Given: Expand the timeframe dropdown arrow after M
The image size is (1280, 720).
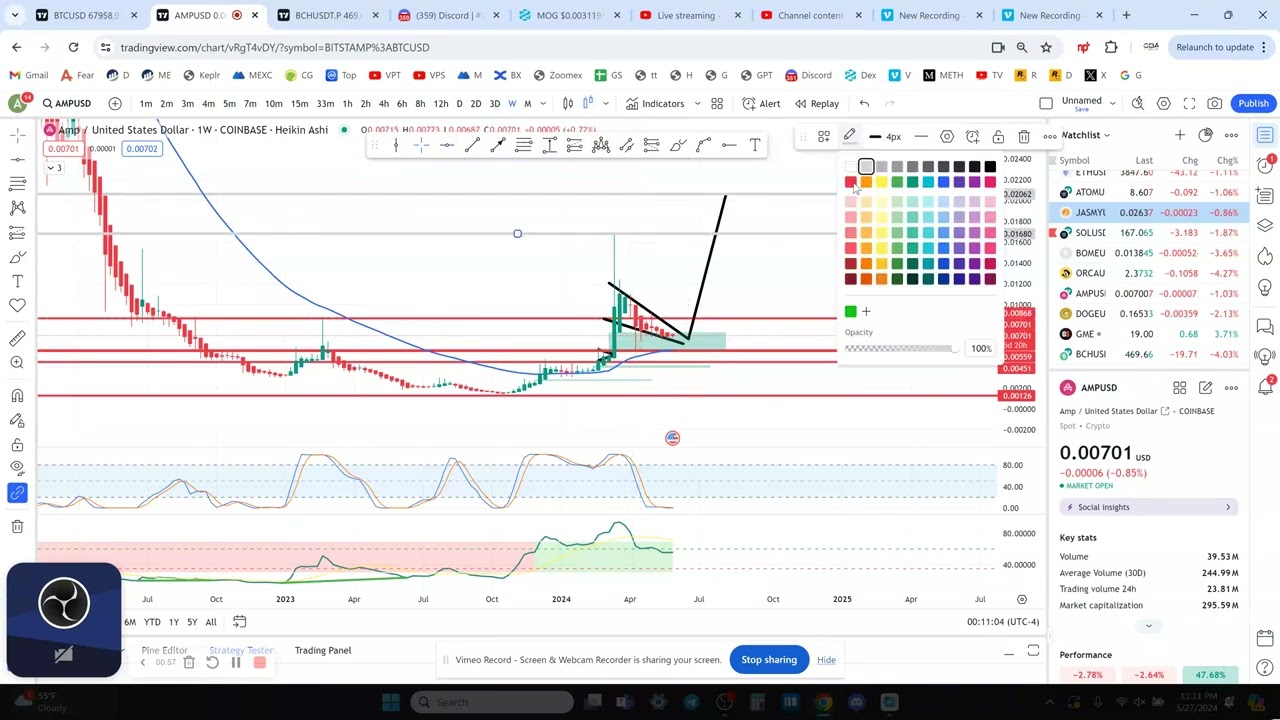Looking at the screenshot, I should 543,104.
